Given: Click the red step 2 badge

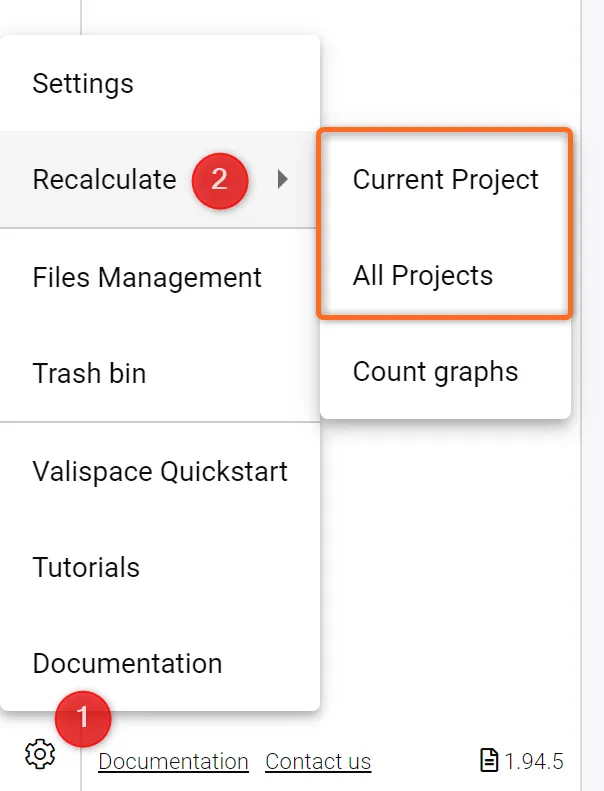Looking at the screenshot, I should (219, 180).
